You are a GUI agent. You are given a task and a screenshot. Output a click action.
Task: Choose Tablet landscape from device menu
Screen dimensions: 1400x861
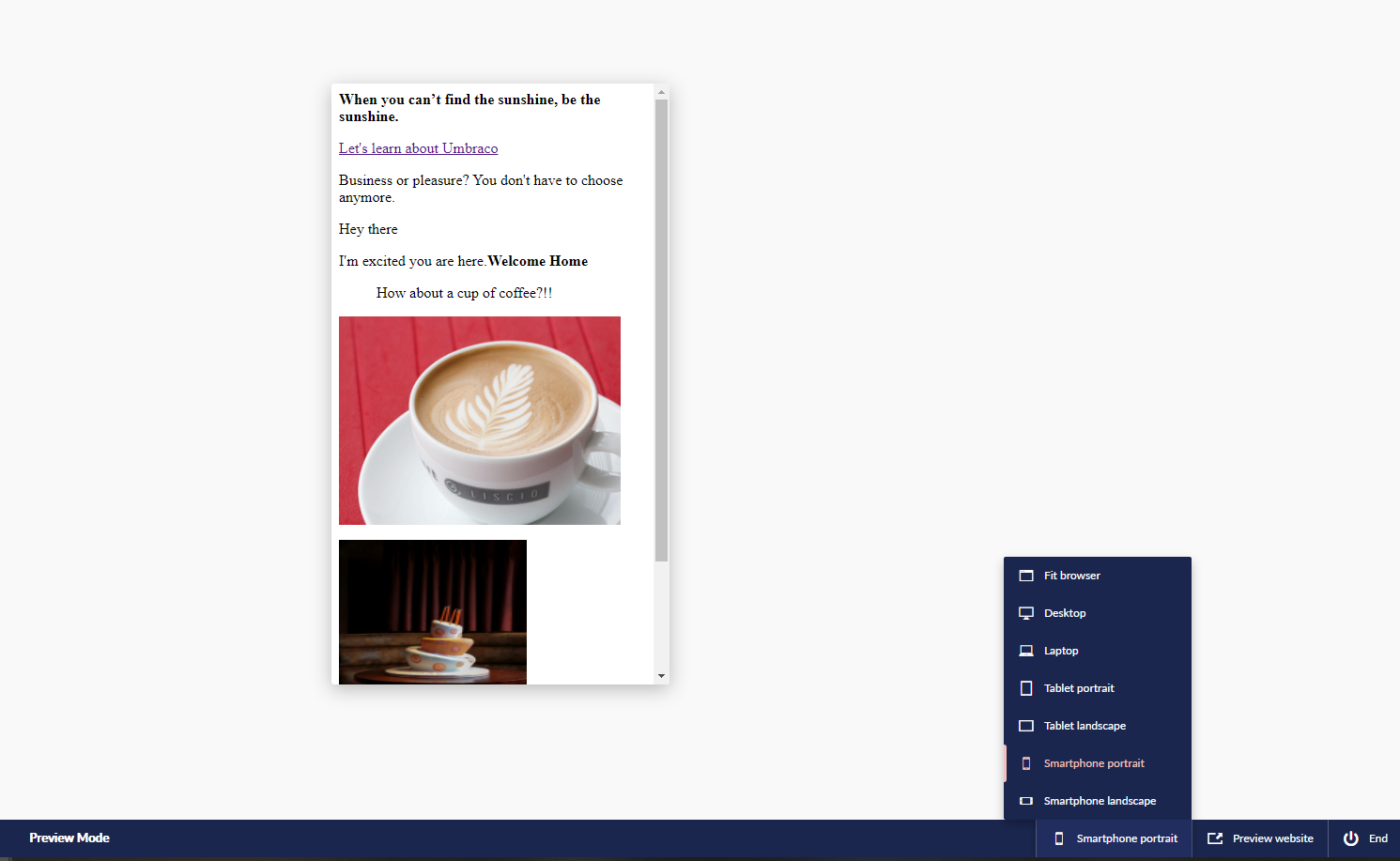[x=1085, y=725]
